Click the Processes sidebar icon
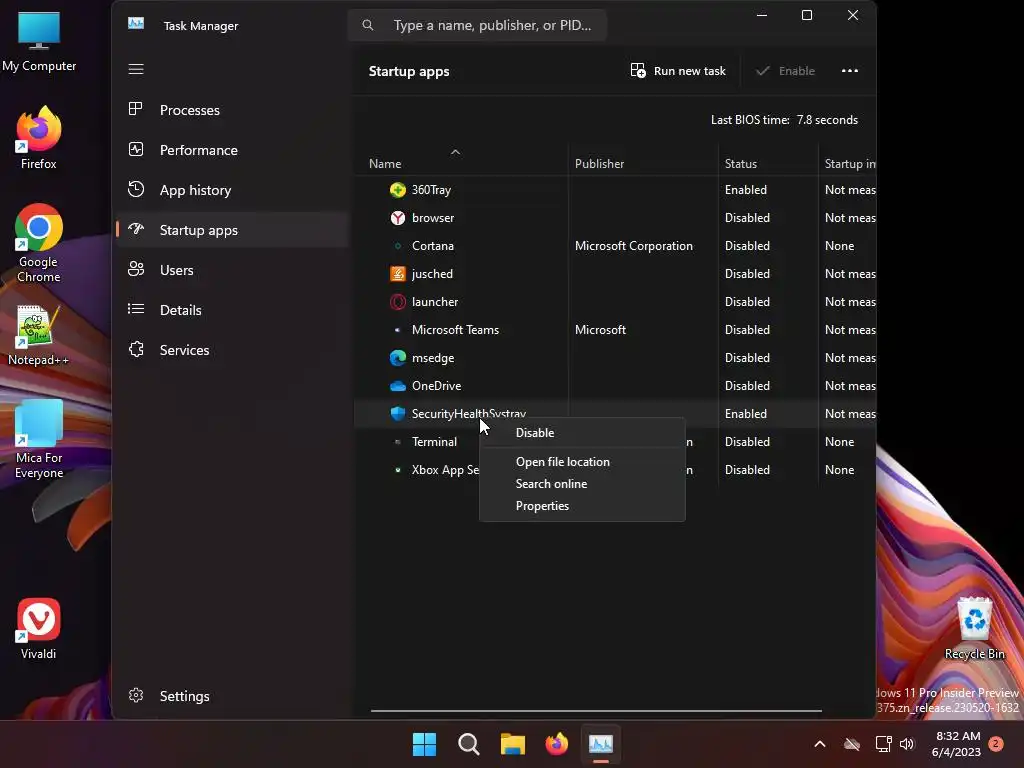 point(136,109)
